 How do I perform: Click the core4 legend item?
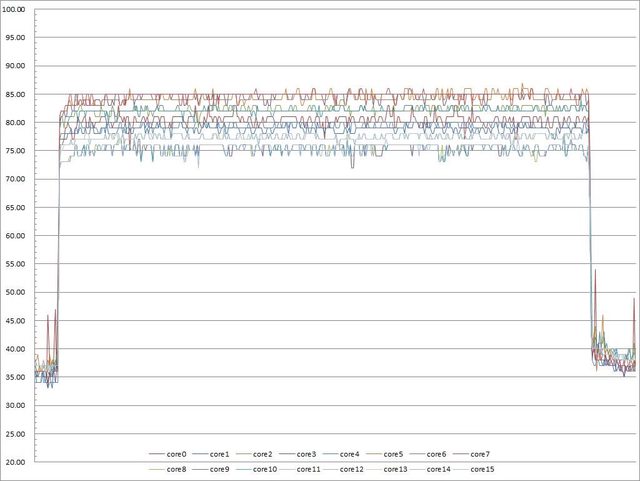pyautogui.click(x=350, y=454)
